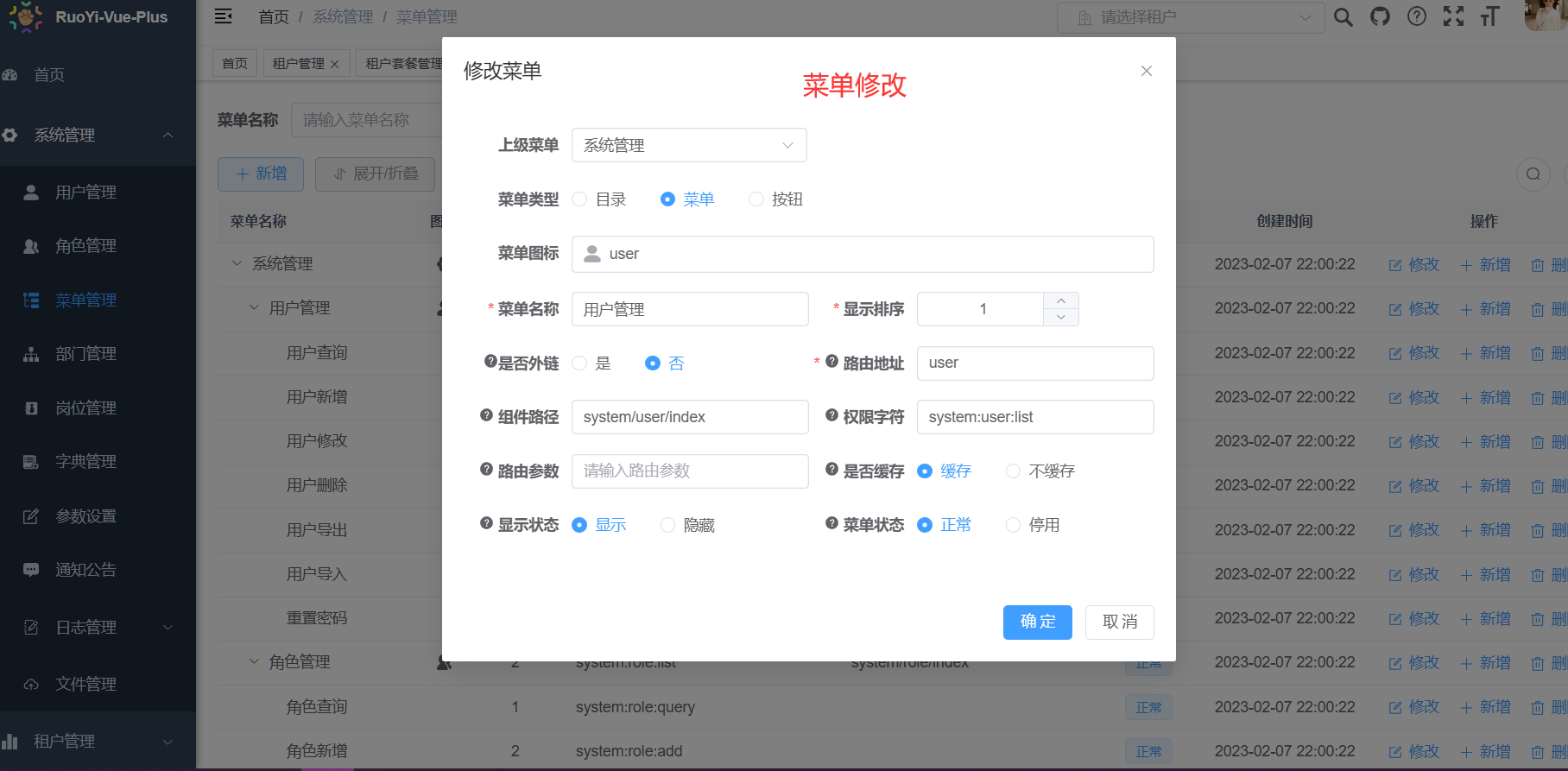Click the 角色管理 sidebar icon
The width and height of the screenshot is (1568, 771).
[31, 246]
